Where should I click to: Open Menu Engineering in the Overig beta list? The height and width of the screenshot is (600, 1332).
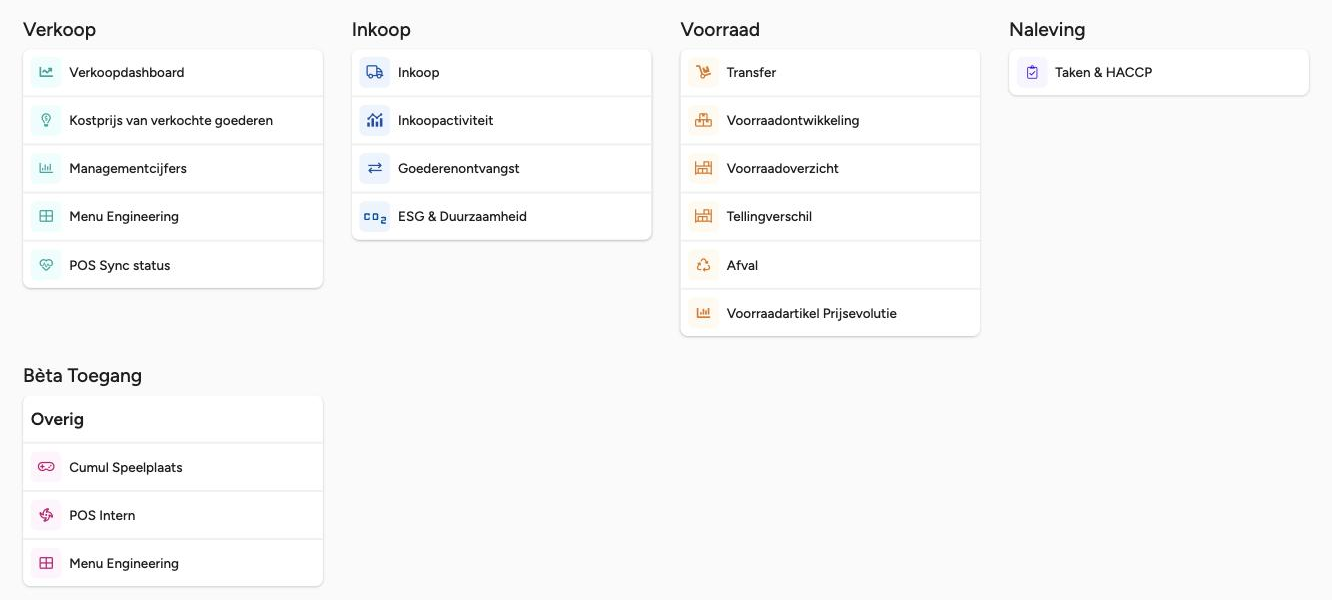pos(173,563)
